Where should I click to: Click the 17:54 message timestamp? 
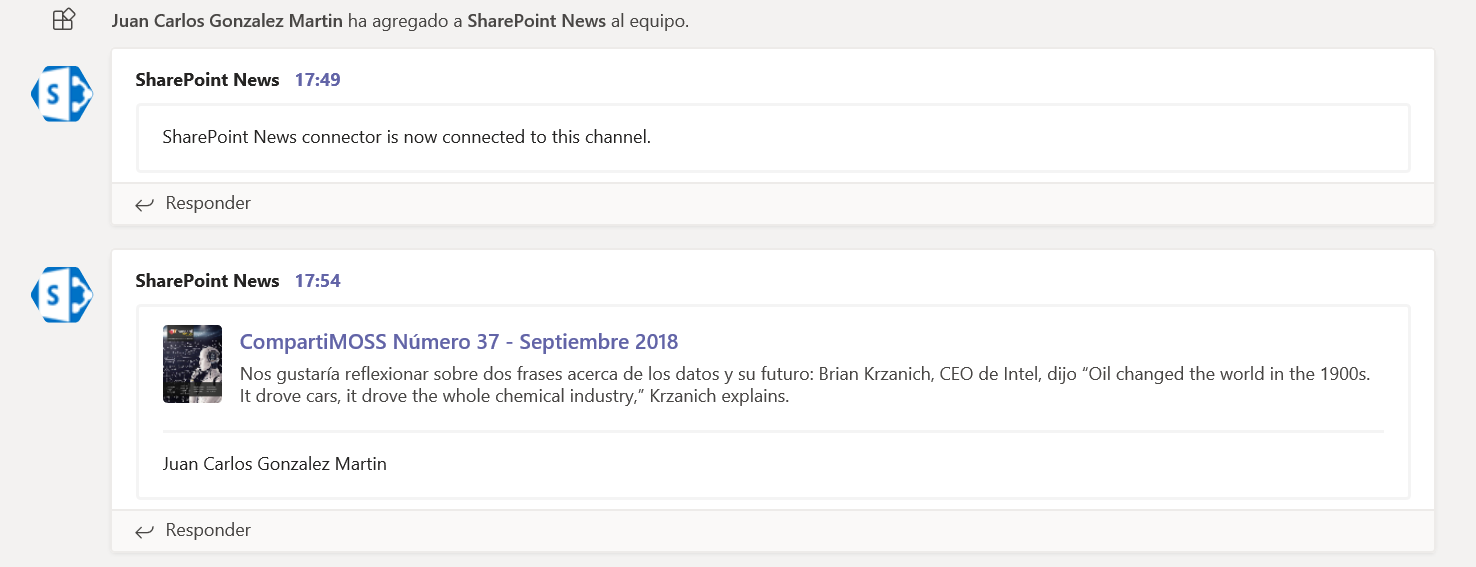click(x=317, y=281)
